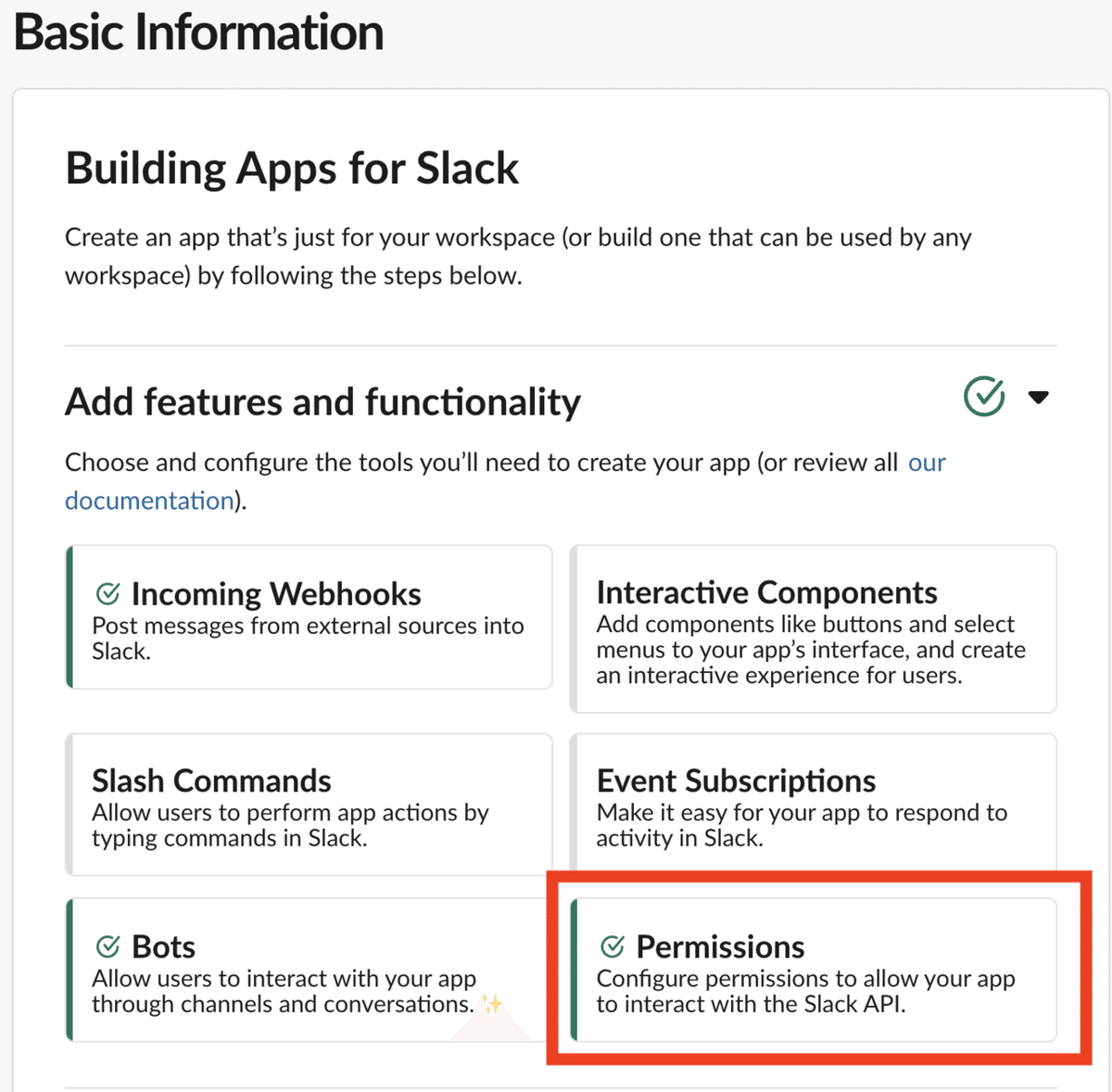Image resolution: width=1112 pixels, height=1092 pixels.
Task: Click the sparkle icon on the Bots card
Action: point(492,1004)
